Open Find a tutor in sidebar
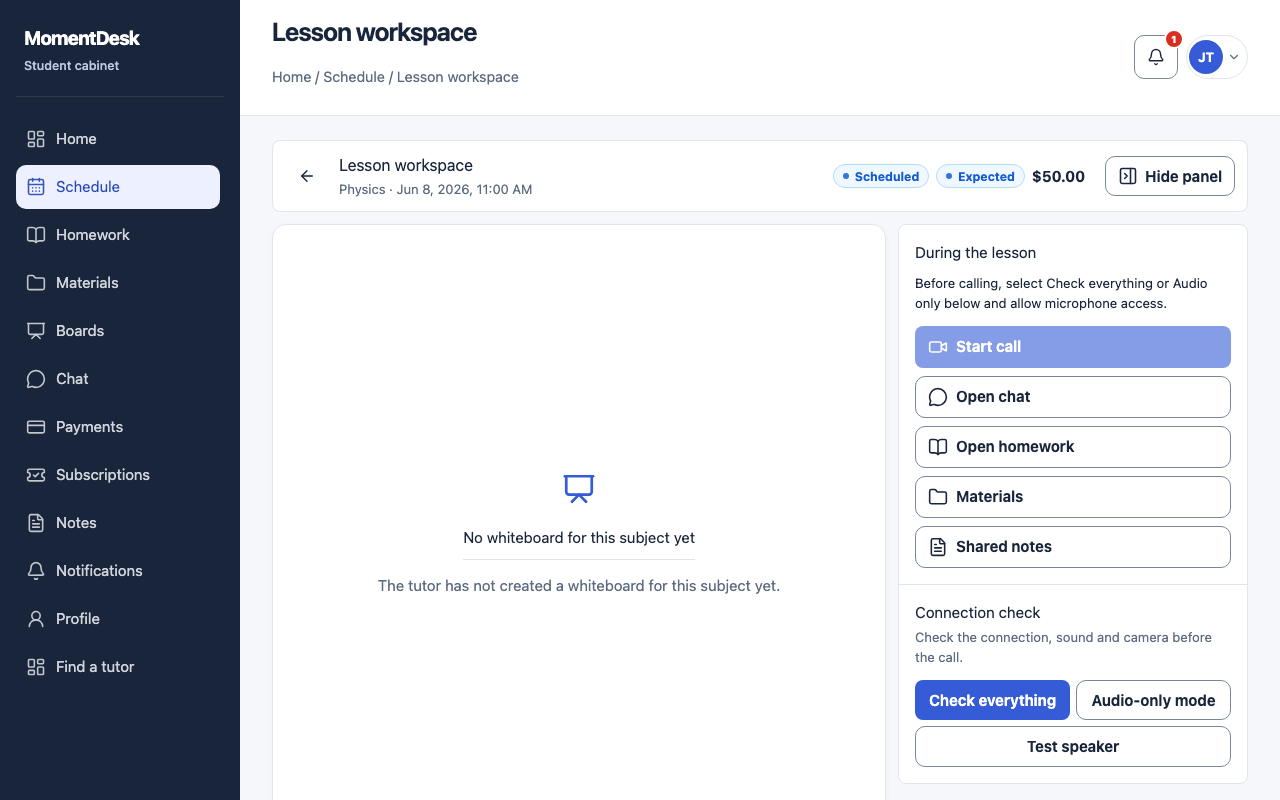Viewport: 1280px width, 800px height. [x=118, y=667]
